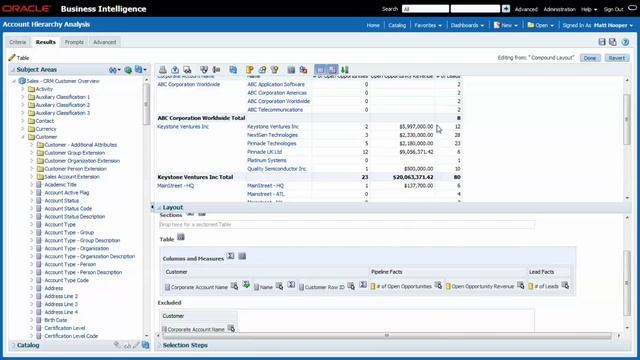Open the Help question mark icon
640x360 pixels.
pos(625,42)
